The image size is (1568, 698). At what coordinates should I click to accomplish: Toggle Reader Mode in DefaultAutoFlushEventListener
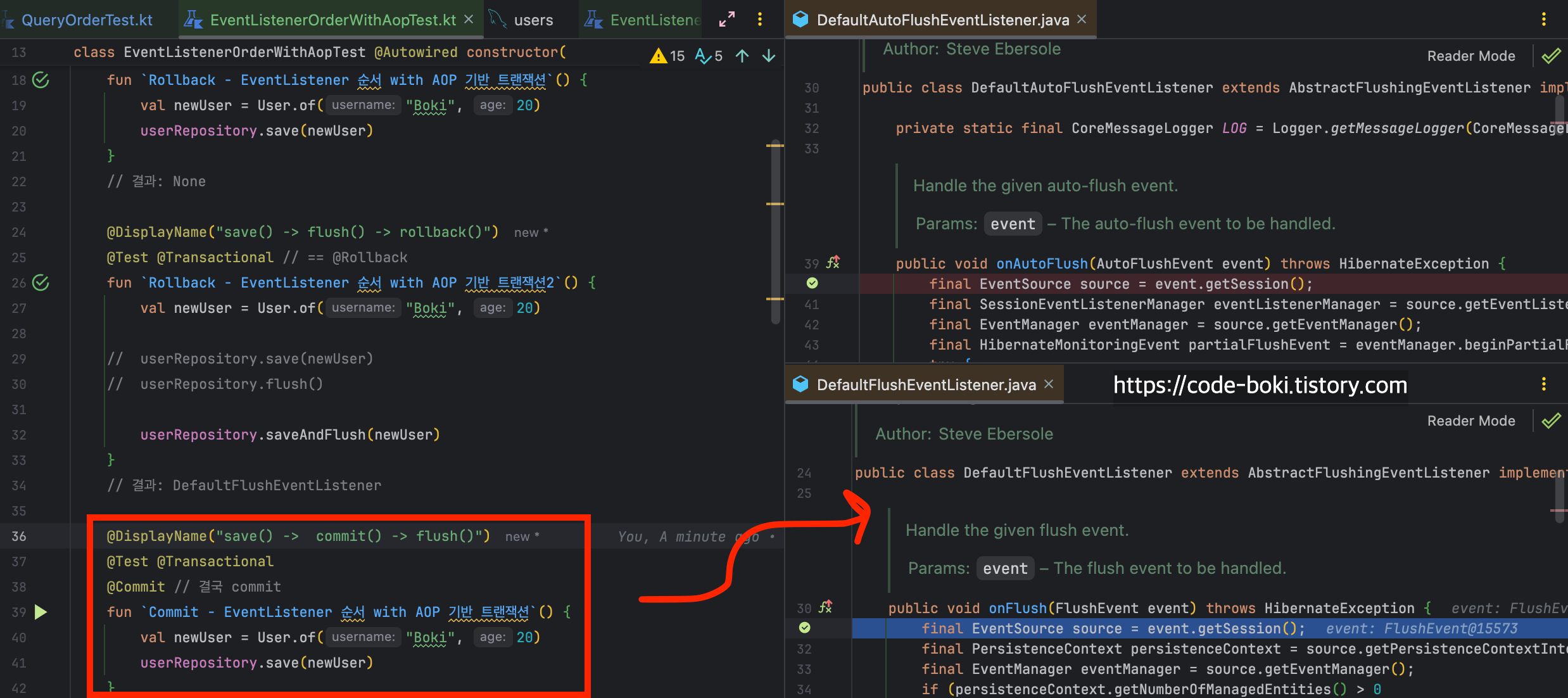coord(1470,56)
